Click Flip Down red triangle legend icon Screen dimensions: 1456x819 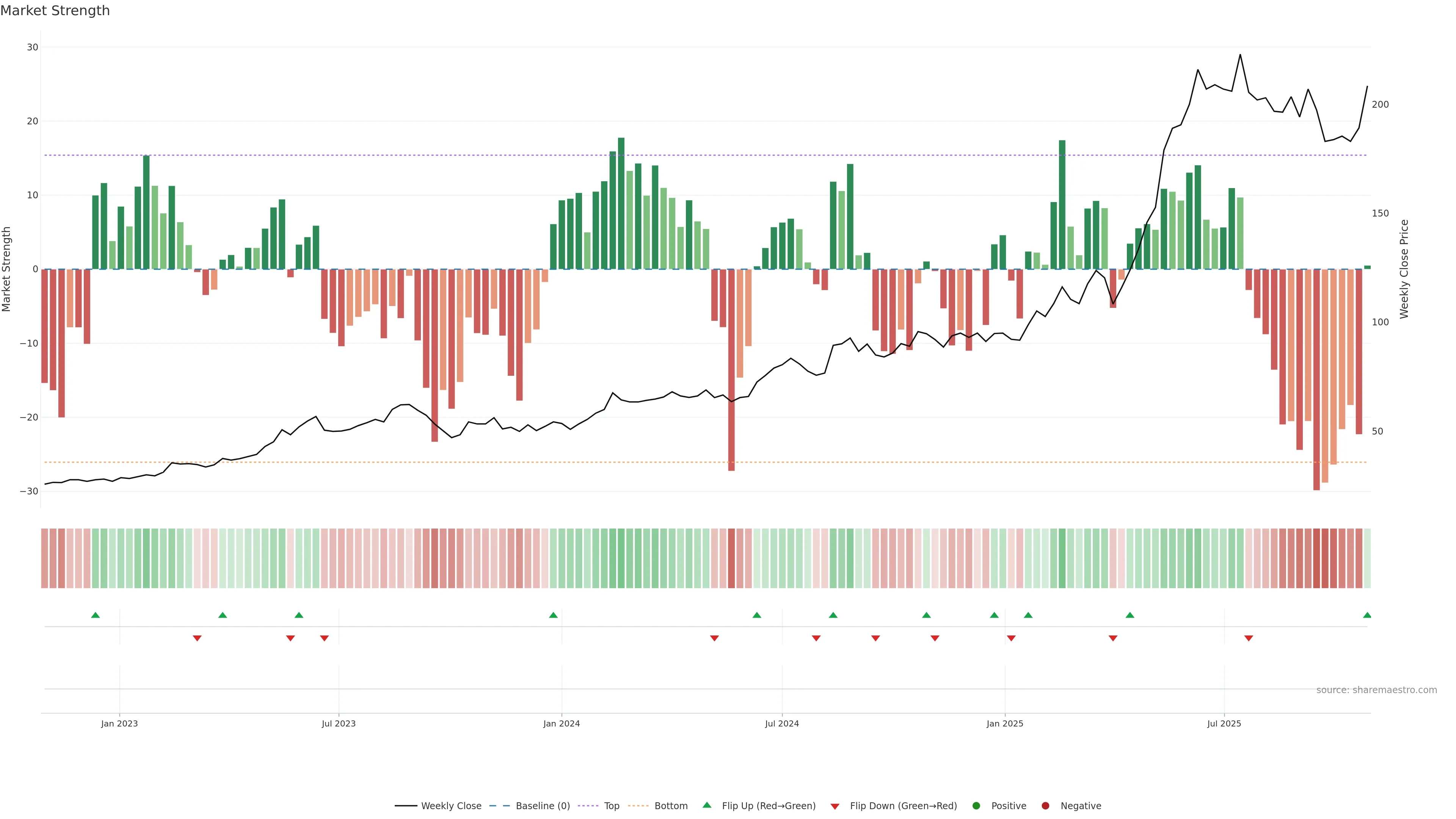(835, 806)
